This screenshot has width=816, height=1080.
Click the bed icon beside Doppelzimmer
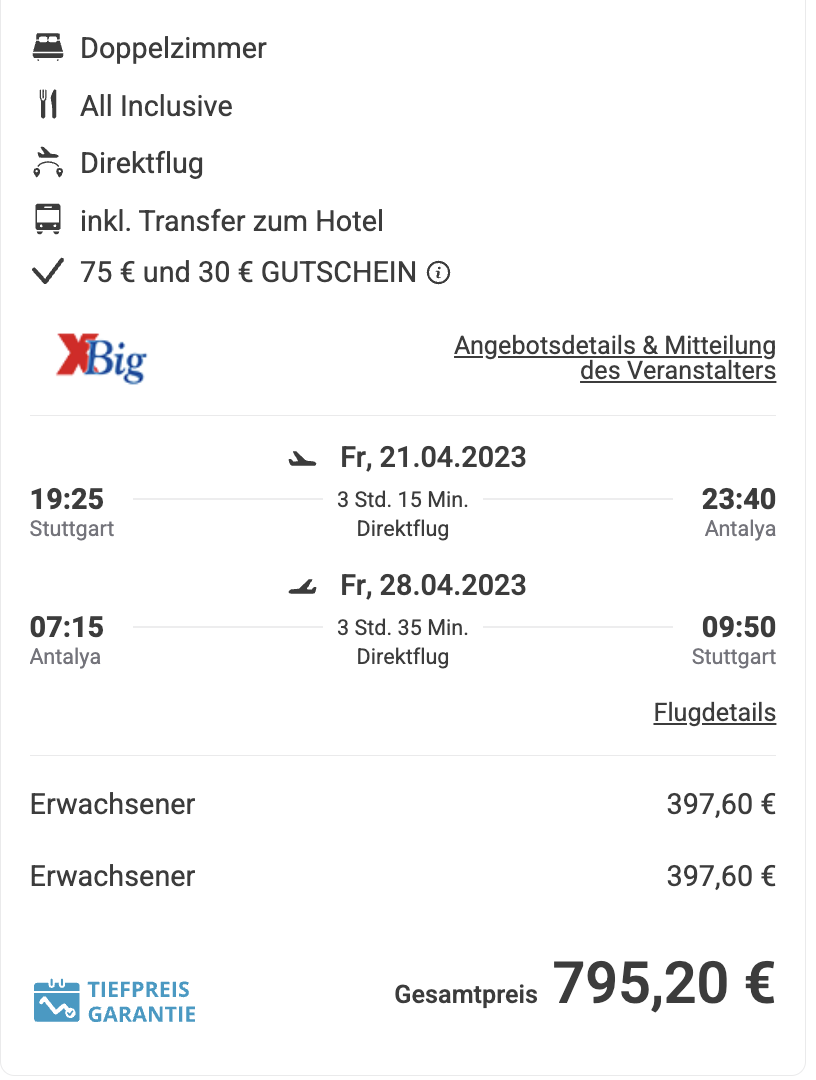(x=48, y=48)
